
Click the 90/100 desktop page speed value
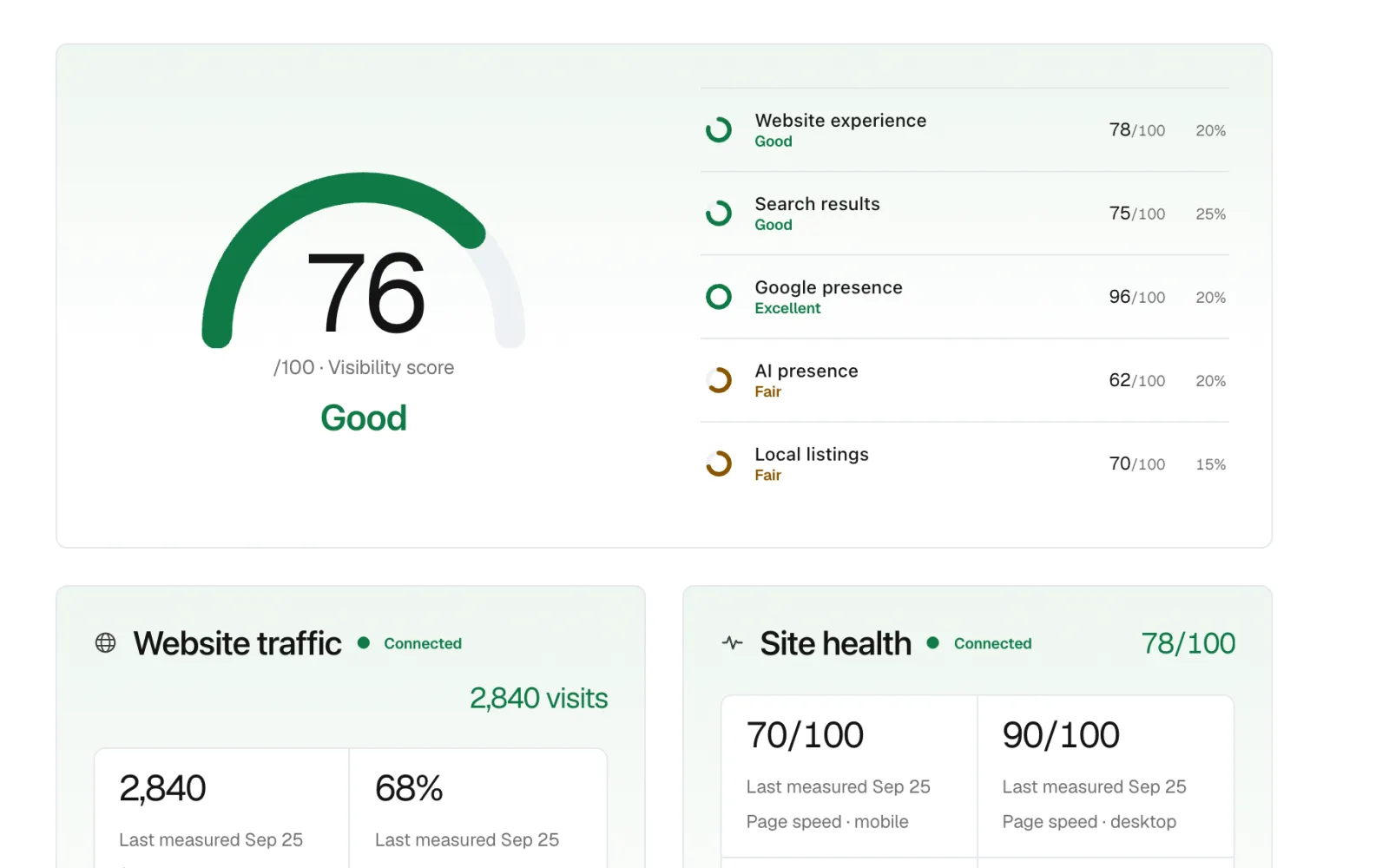click(1061, 735)
